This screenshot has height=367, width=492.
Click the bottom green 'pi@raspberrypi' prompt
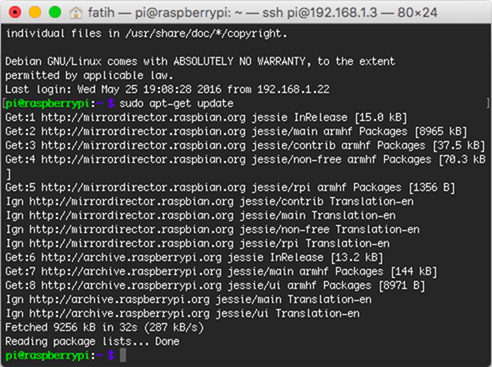tap(48, 356)
